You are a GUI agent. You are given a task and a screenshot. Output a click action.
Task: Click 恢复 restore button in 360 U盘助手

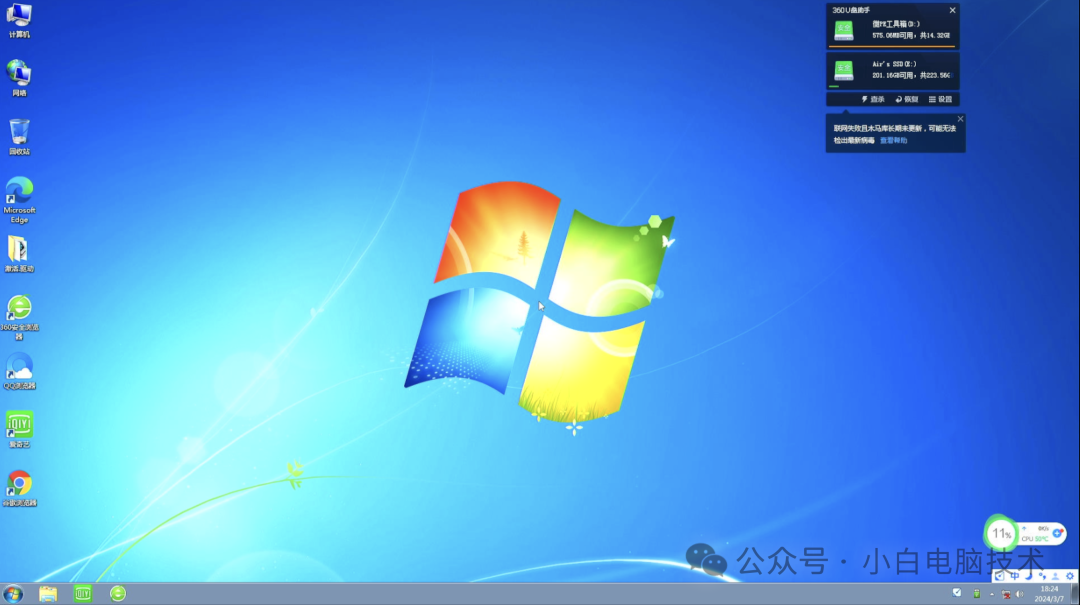tap(906, 99)
